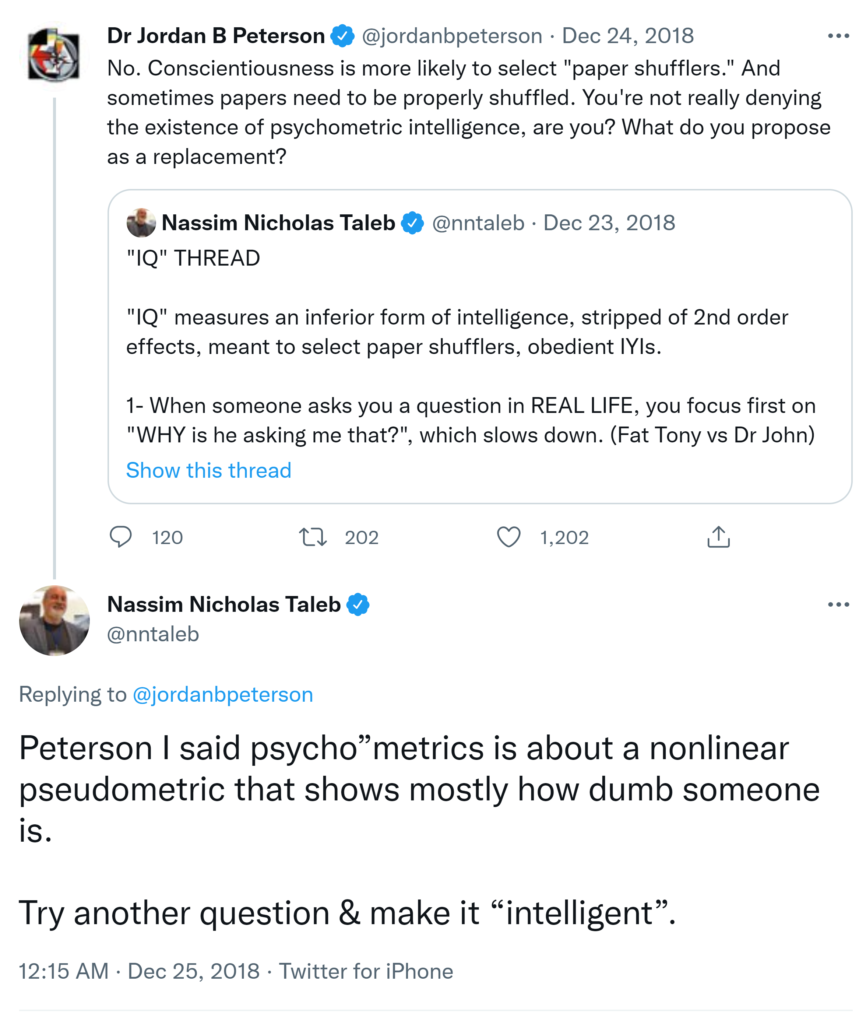Click the @nntaleb handle under reply name

[x=153, y=633]
